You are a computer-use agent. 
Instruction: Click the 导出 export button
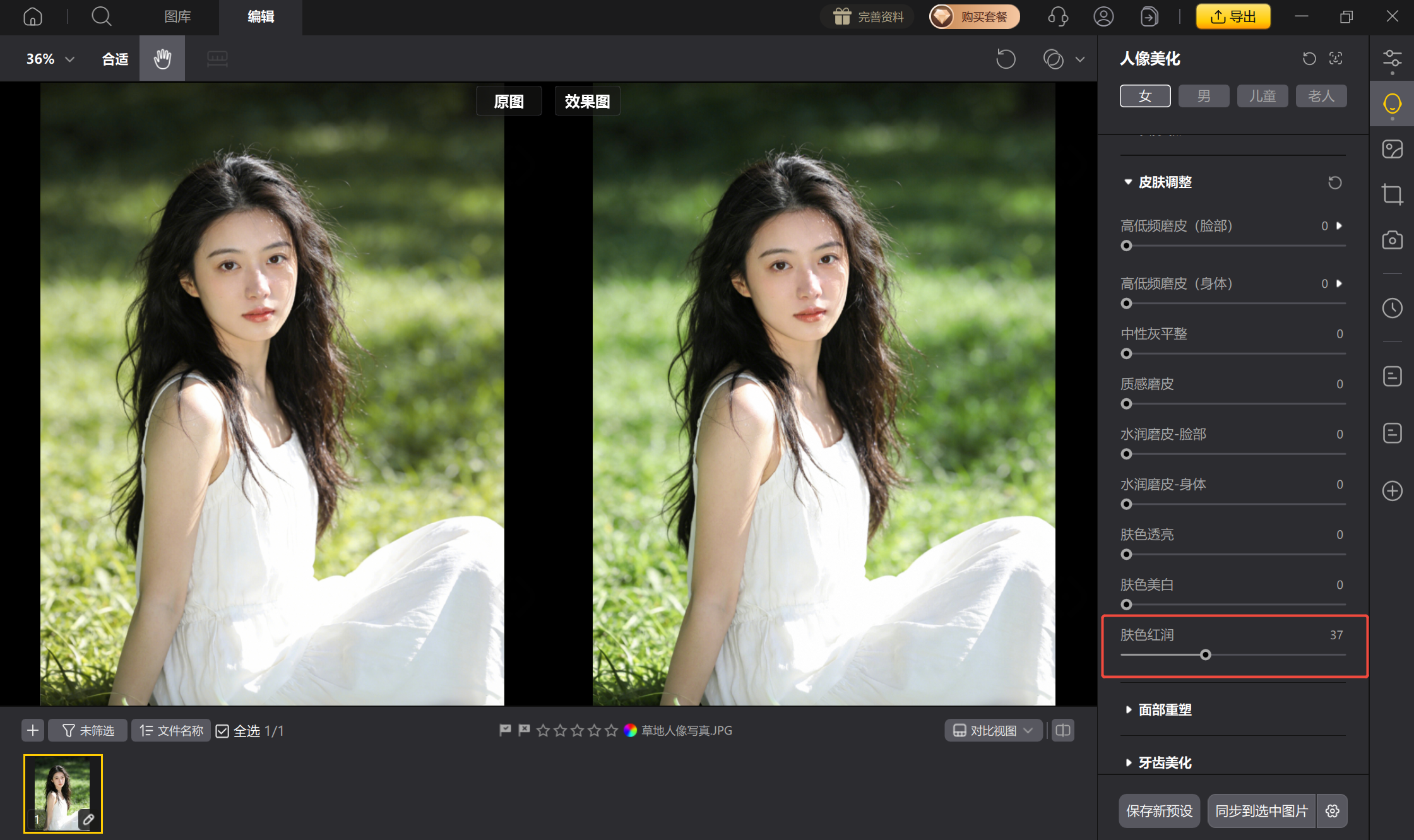(1233, 16)
